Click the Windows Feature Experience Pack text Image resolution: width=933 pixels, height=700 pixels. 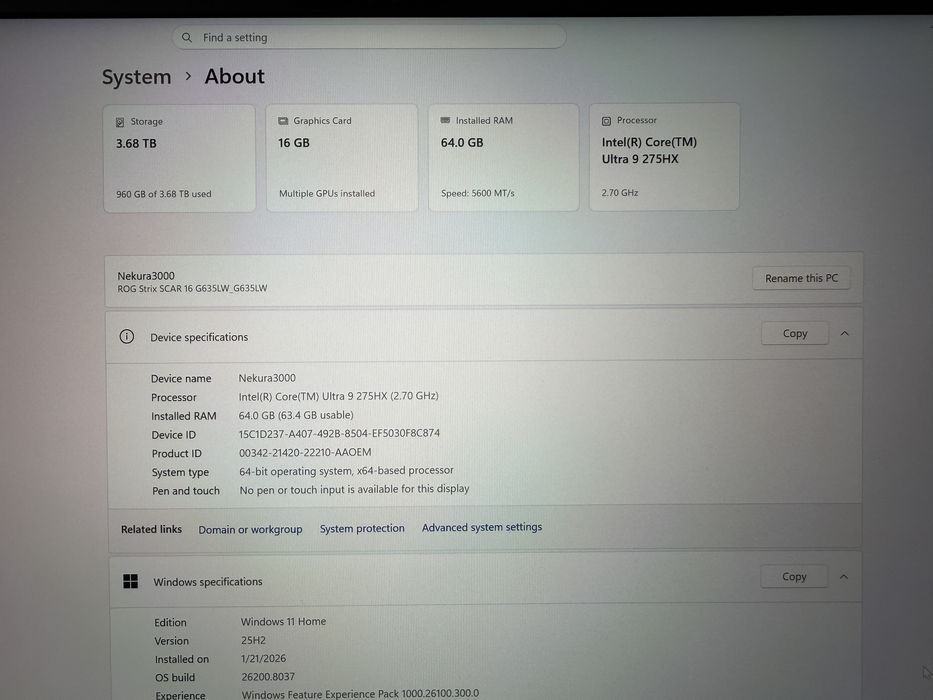point(360,694)
